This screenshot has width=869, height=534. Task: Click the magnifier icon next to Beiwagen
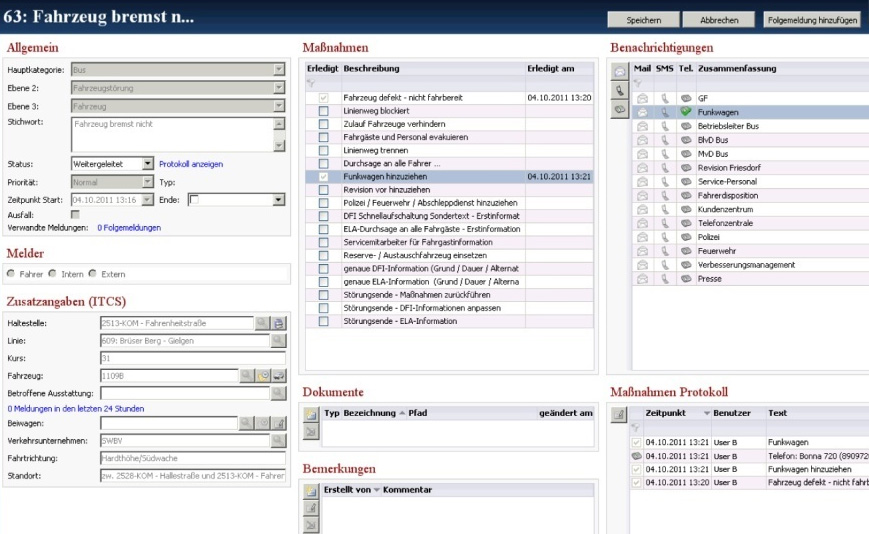point(246,423)
